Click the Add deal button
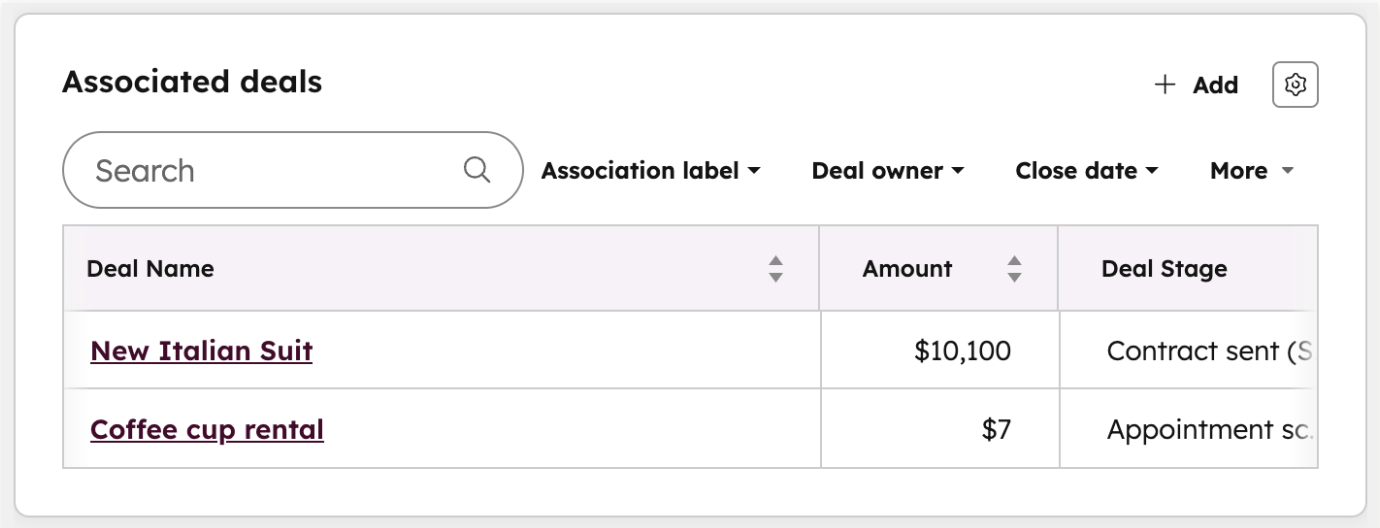This screenshot has width=1380, height=528. coord(1196,85)
